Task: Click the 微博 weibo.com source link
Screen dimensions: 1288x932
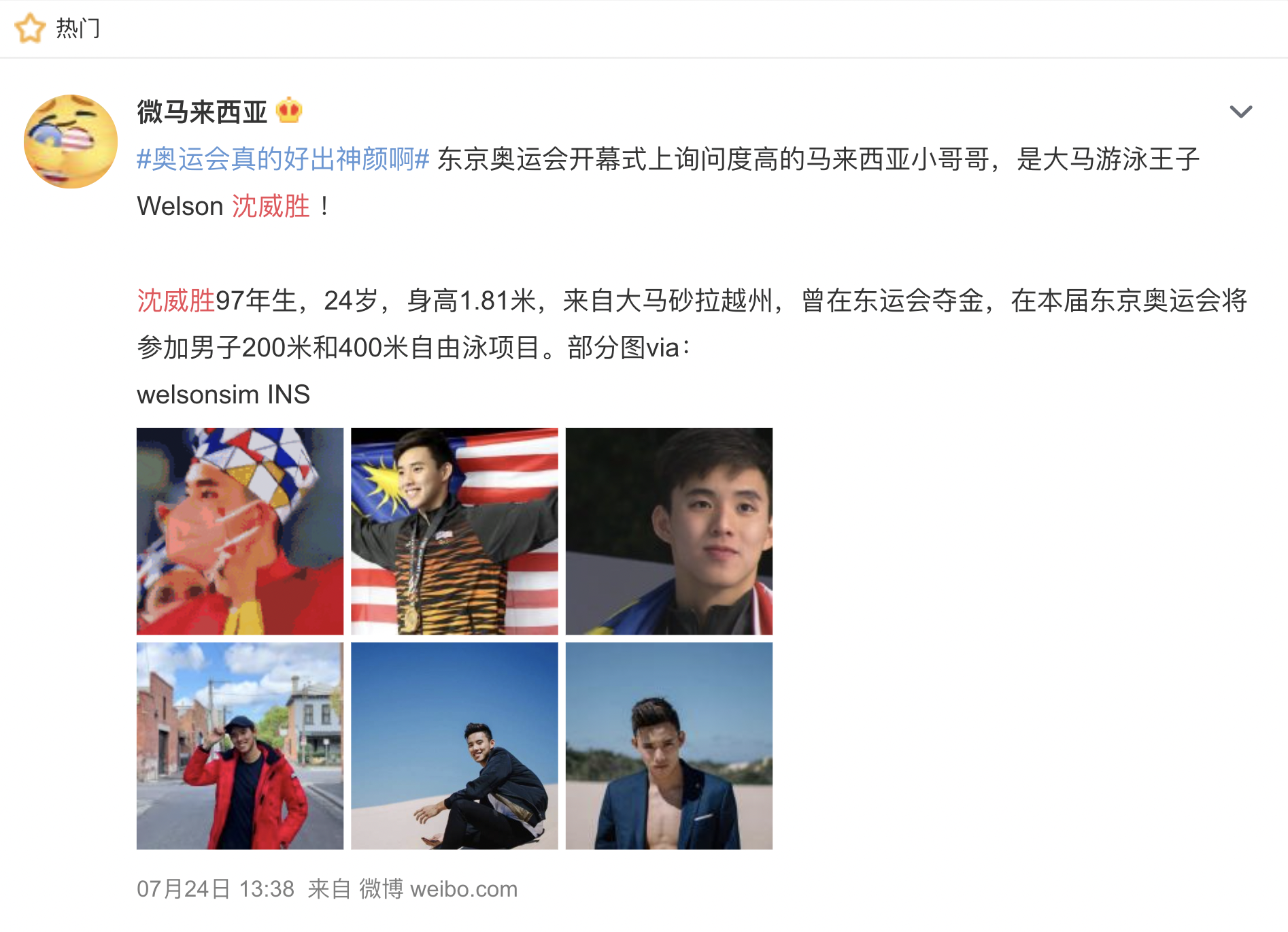Action: (439, 889)
